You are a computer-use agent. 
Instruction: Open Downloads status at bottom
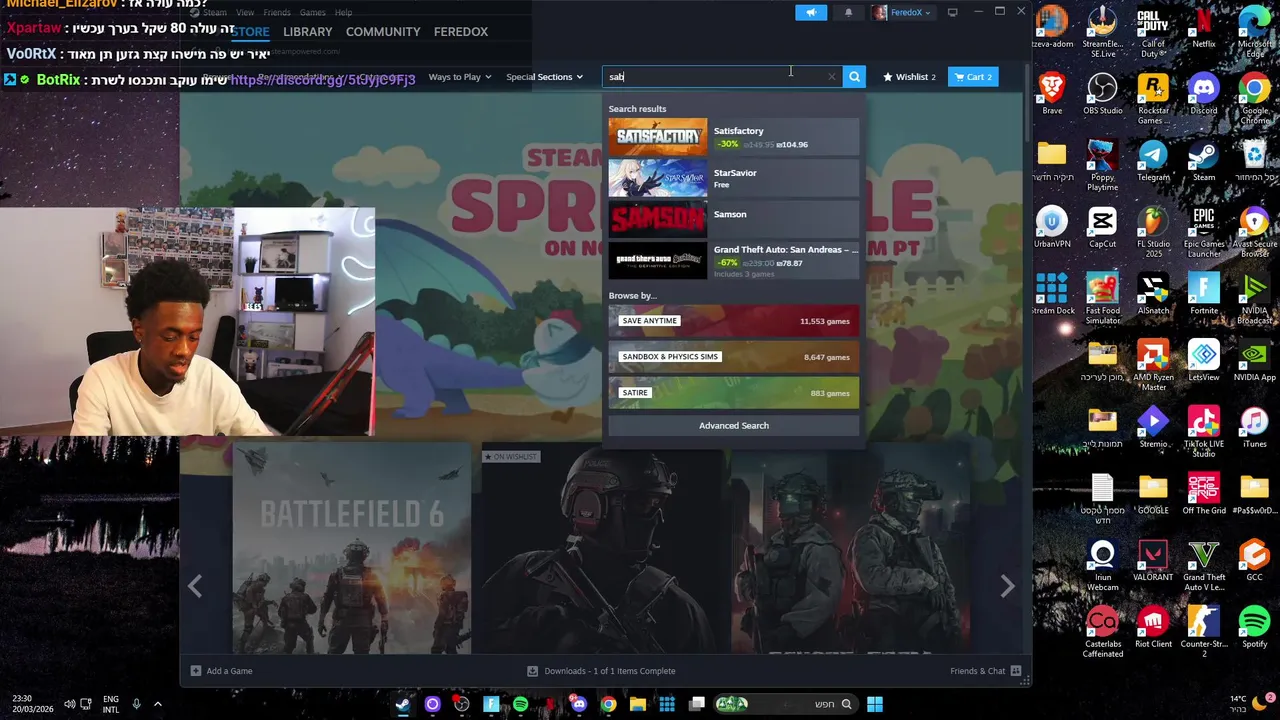pos(601,671)
